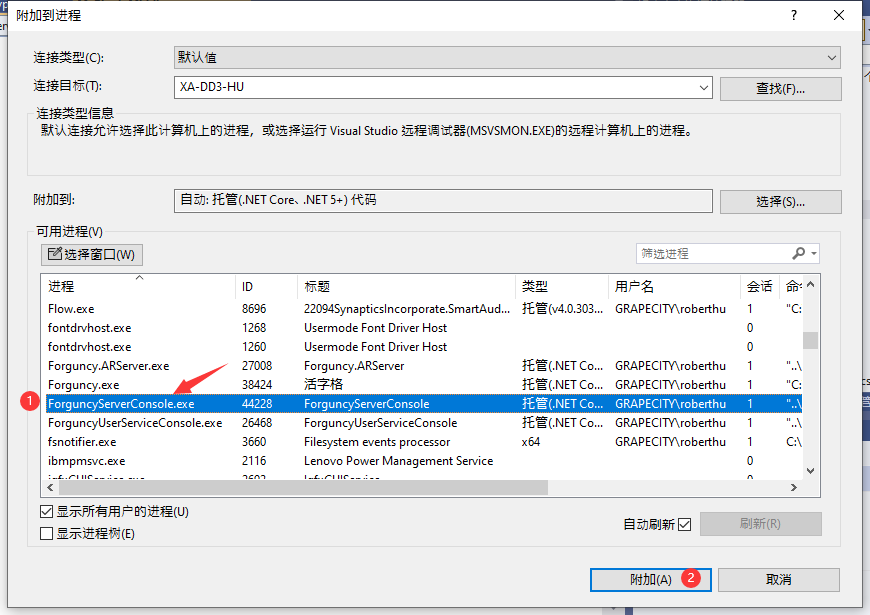Select the Forguncy.exe process row
870x615 pixels.
tap(422, 385)
